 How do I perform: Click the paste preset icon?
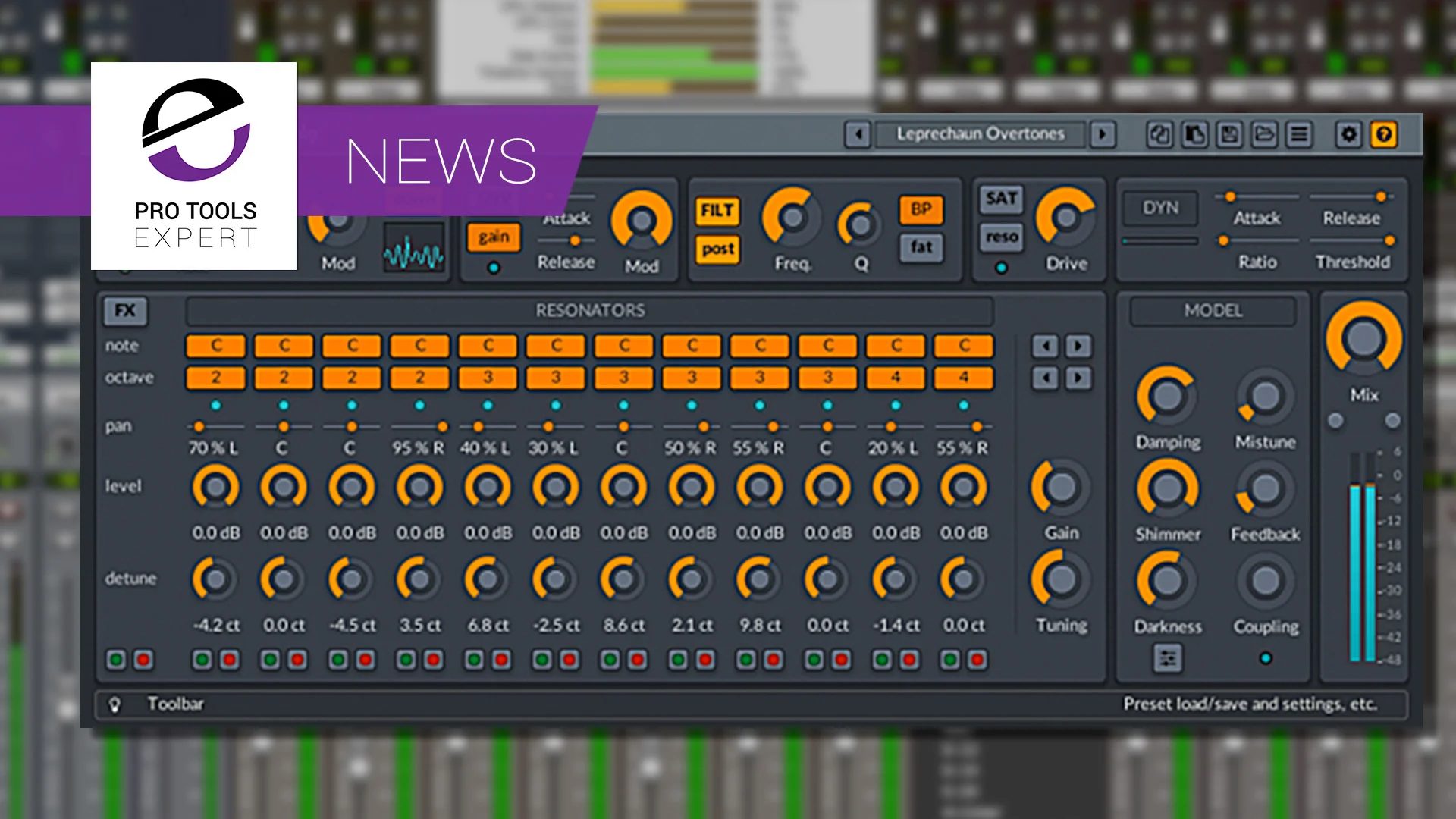coord(1194,135)
